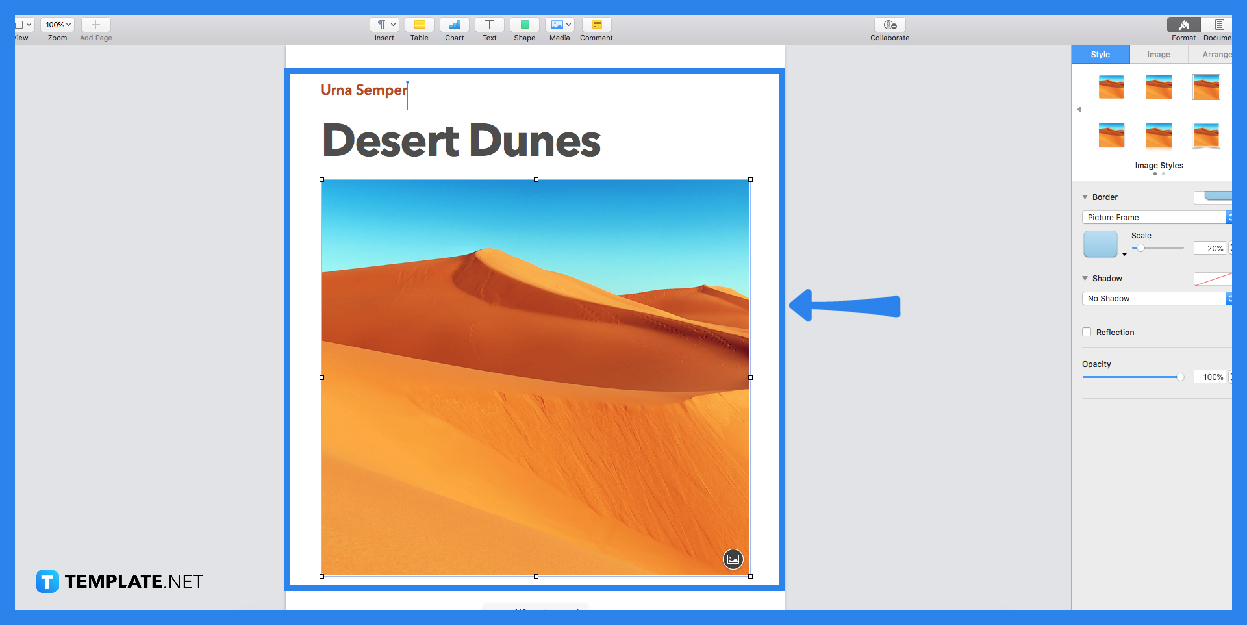Open the Insert menu button

point(384,25)
